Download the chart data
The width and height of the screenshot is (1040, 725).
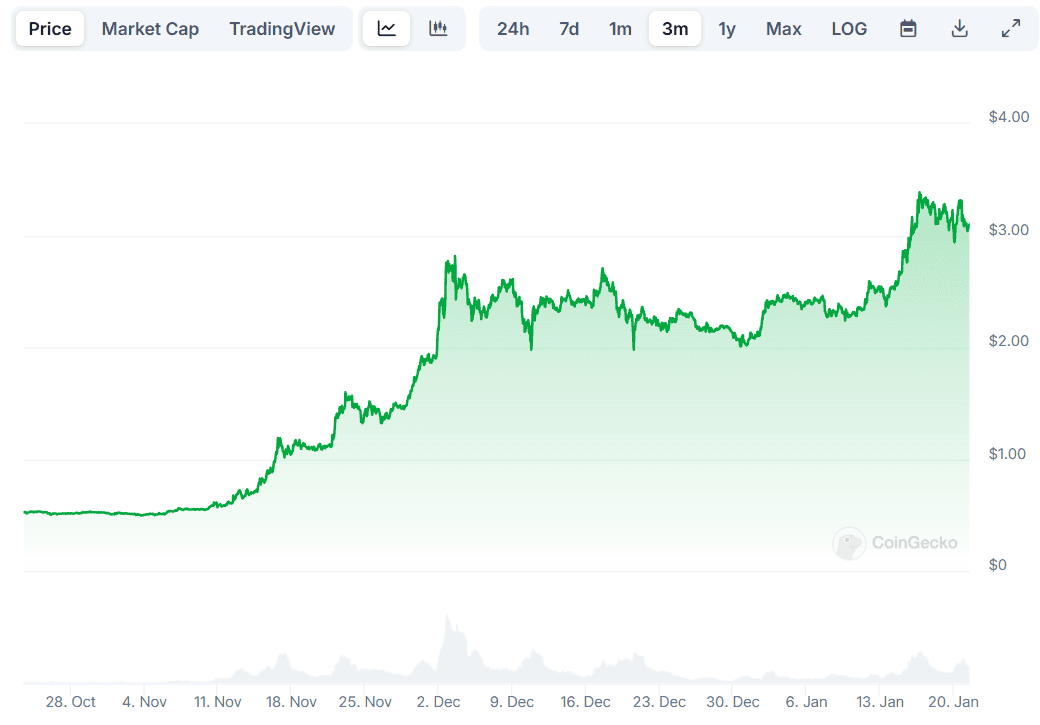coord(959,29)
